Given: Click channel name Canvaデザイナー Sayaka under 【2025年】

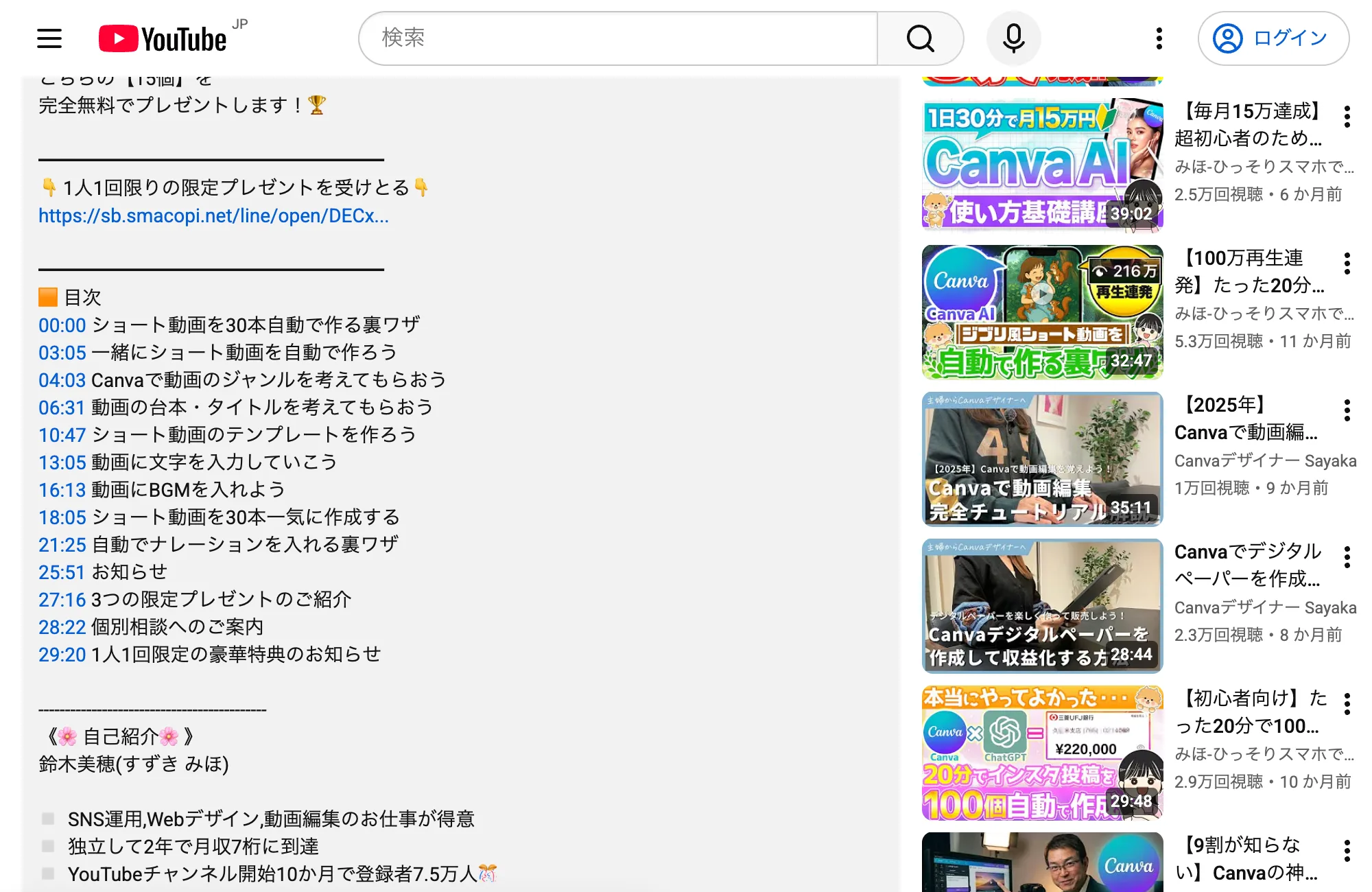Looking at the screenshot, I should click(1266, 461).
